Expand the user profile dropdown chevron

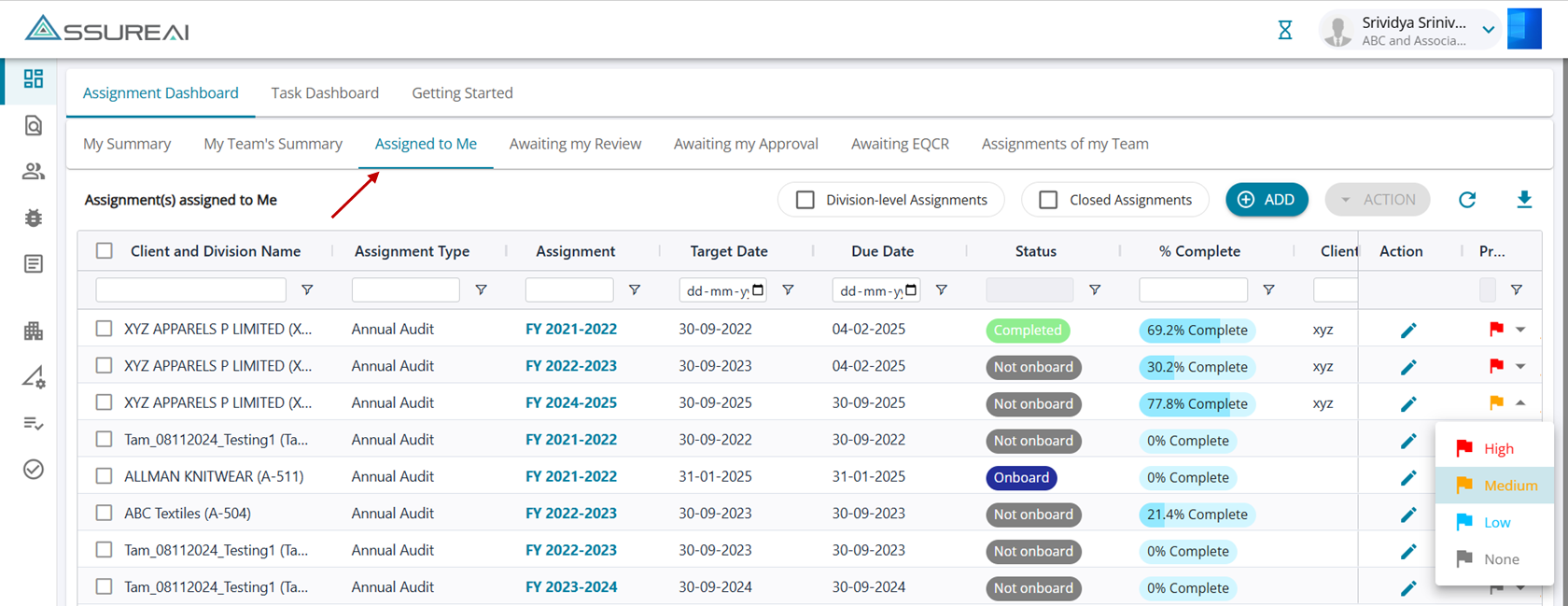[x=1489, y=30]
